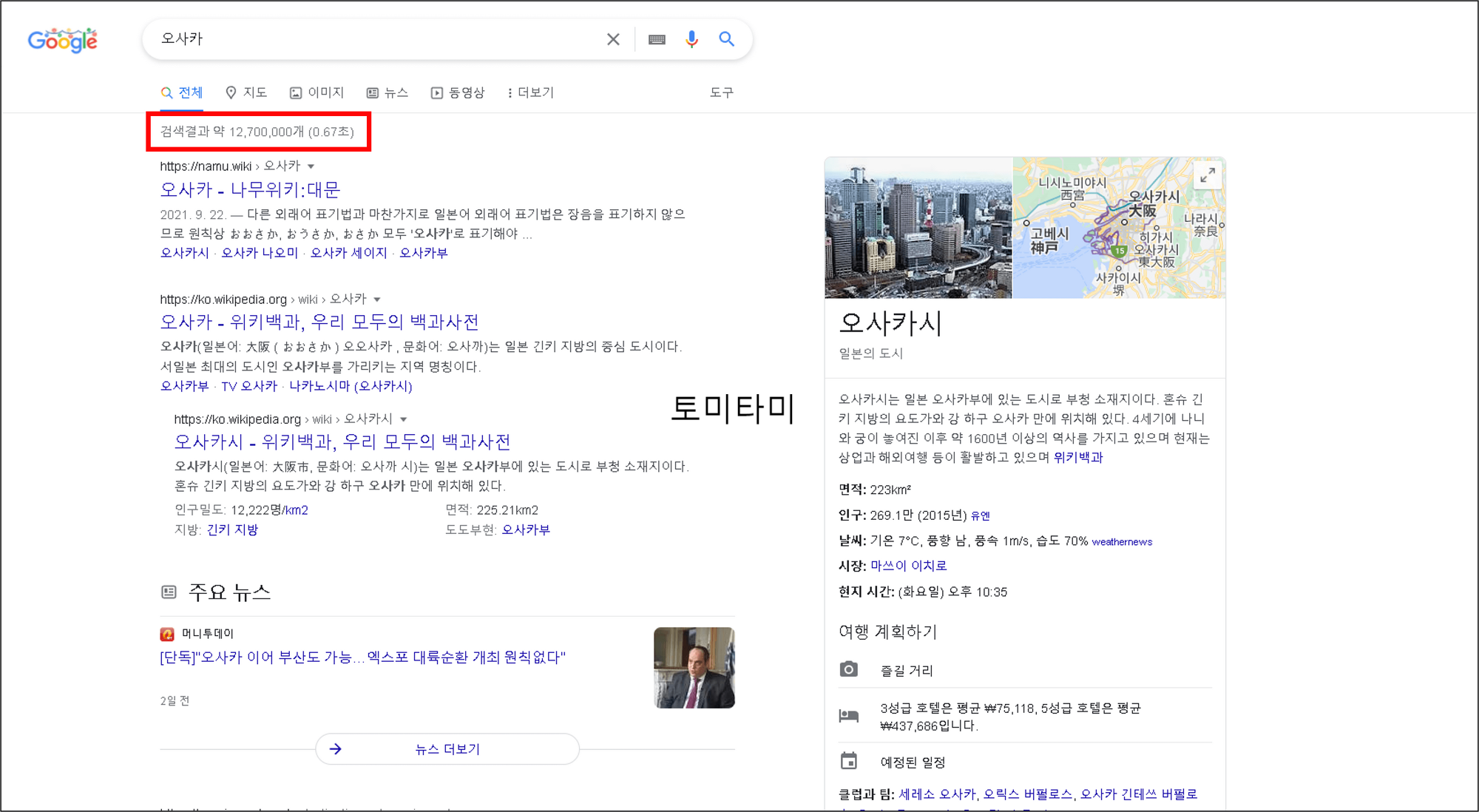Viewport: 1479px width, 812px height.
Task: Open 도구 search tools
Action: pyautogui.click(x=722, y=92)
